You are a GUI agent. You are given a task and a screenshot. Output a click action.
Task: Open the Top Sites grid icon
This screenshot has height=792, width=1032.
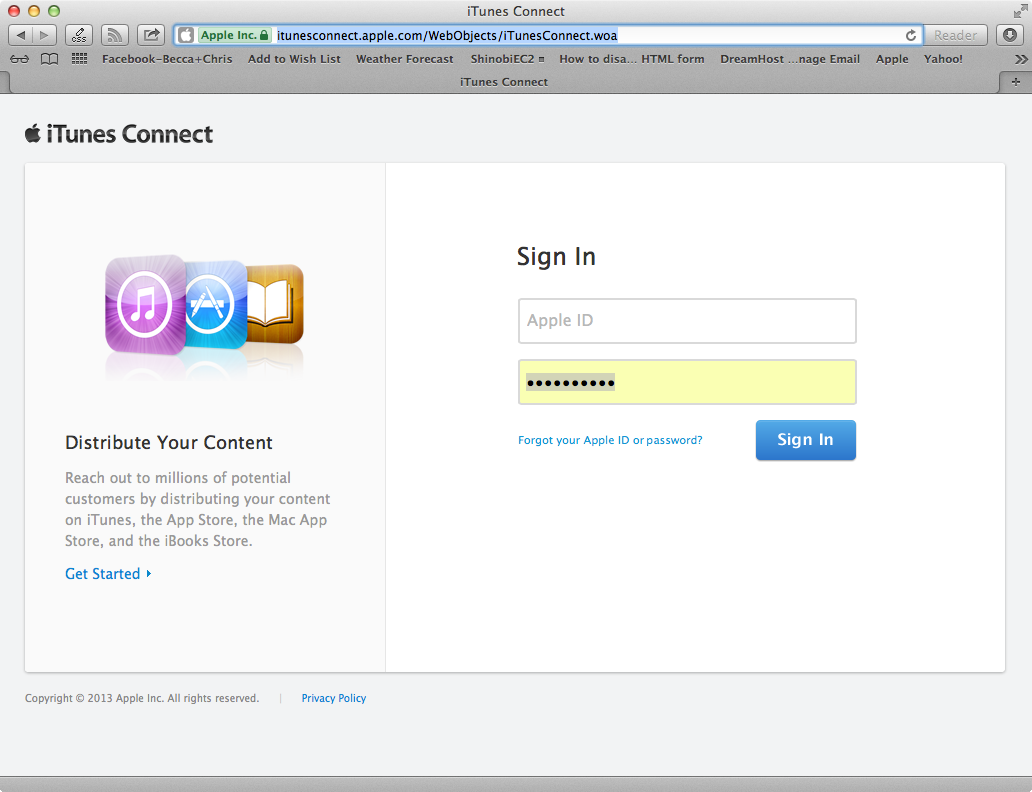click(x=80, y=59)
